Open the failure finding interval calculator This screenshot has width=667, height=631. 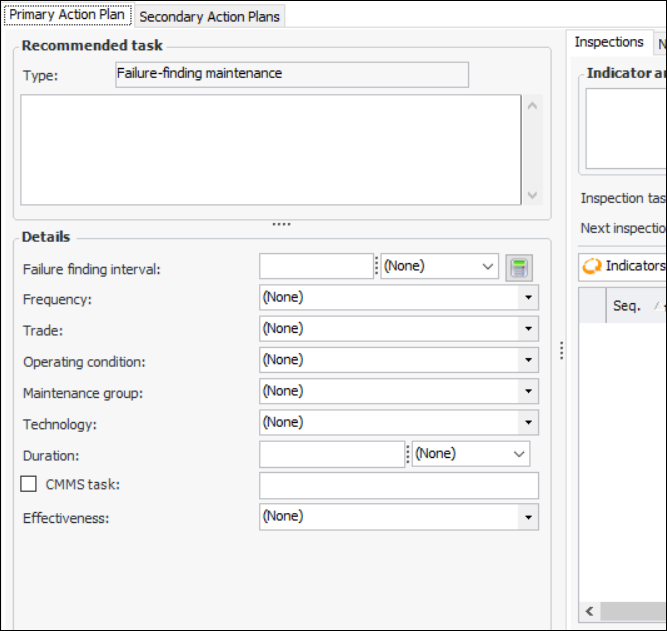coord(519,268)
